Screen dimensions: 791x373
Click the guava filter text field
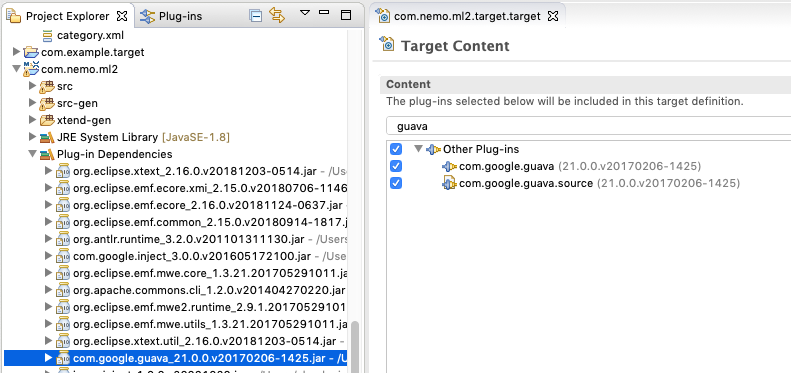(588, 126)
